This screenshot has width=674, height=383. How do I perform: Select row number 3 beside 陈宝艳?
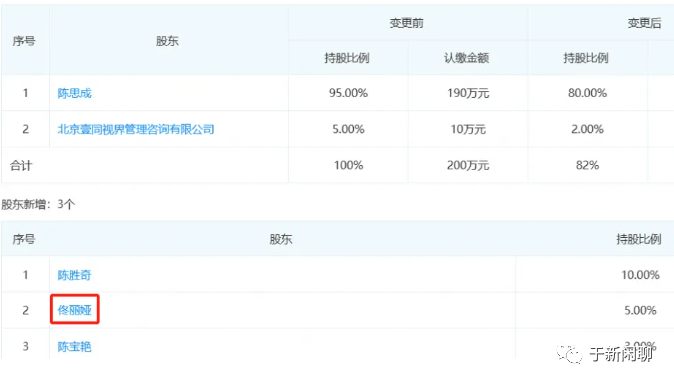[25, 346]
